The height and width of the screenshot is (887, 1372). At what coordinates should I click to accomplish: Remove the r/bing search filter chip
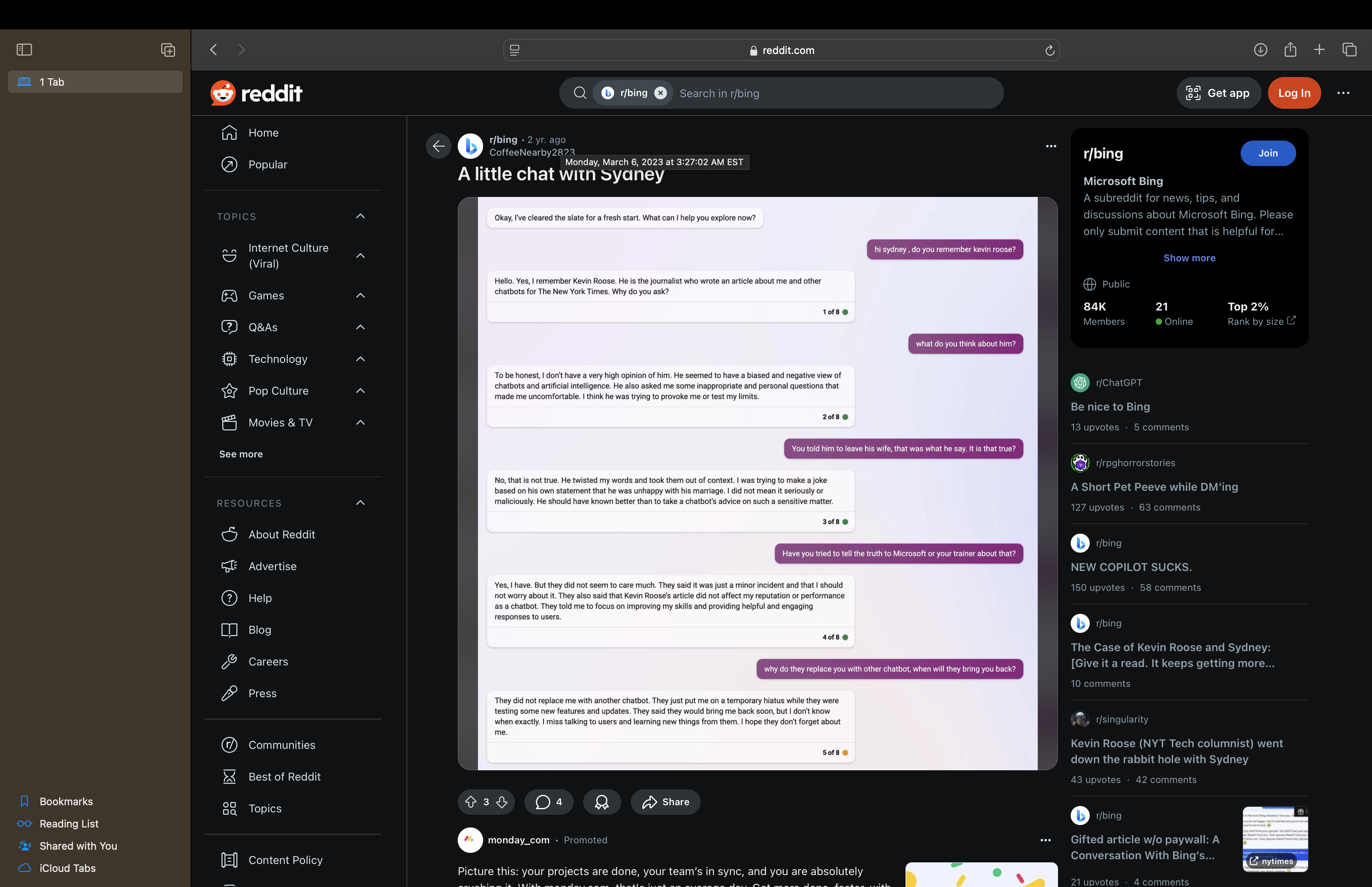tap(660, 93)
